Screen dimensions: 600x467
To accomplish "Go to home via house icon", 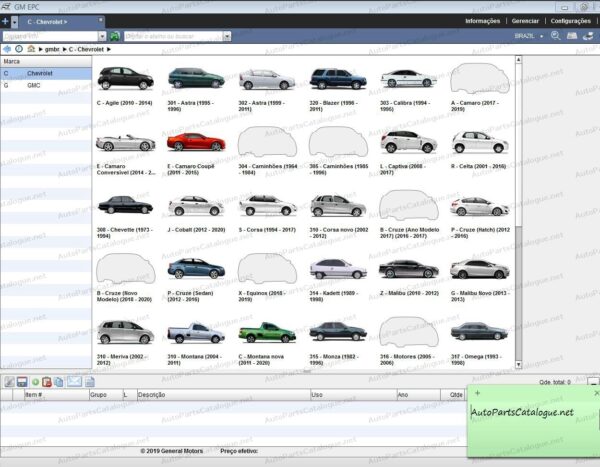I will (x=31, y=49).
